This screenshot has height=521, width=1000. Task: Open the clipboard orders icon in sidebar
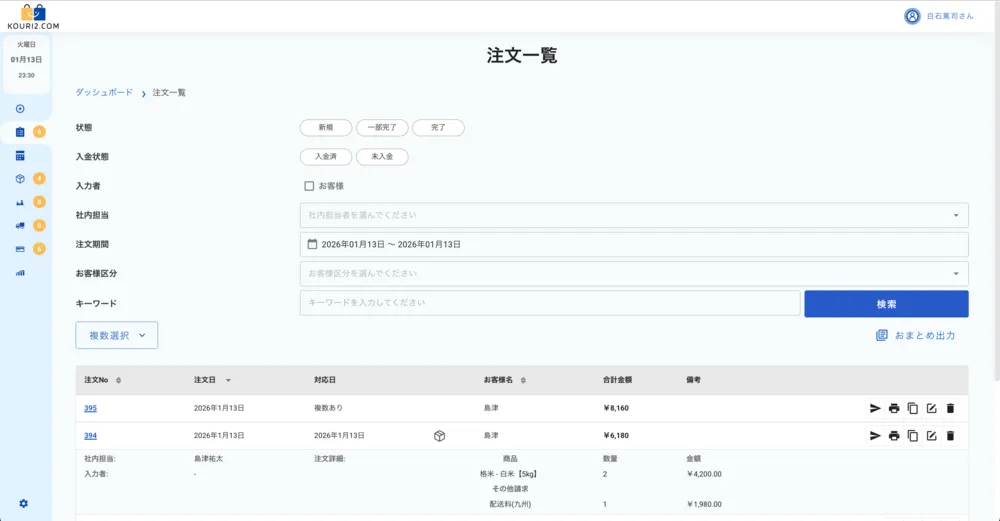pyautogui.click(x=20, y=132)
